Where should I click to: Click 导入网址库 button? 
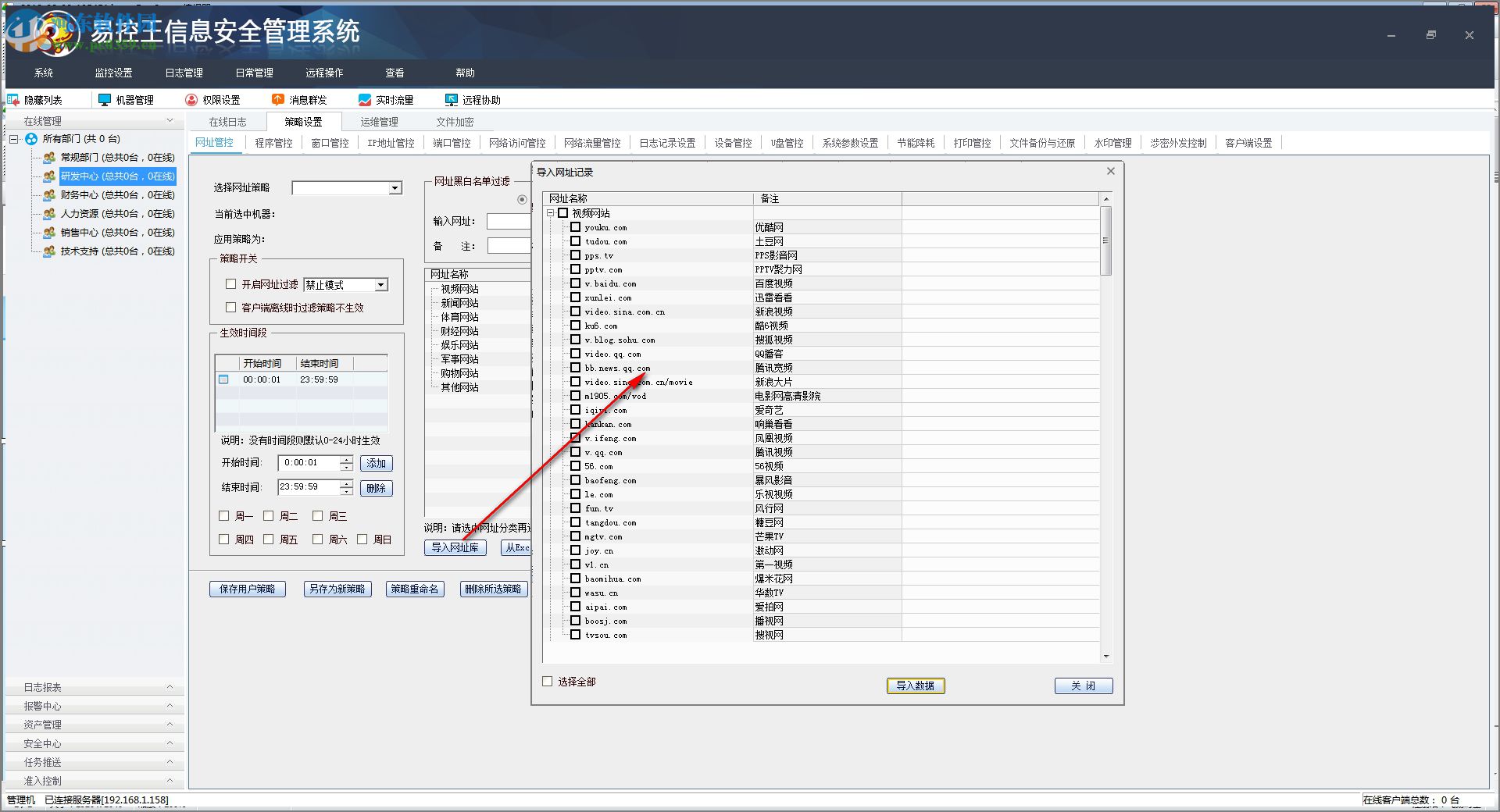tap(455, 547)
